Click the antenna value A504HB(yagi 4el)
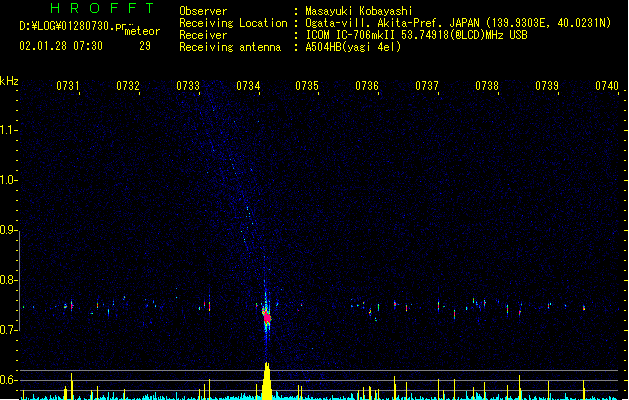629x400 pixels. click(x=353, y=47)
